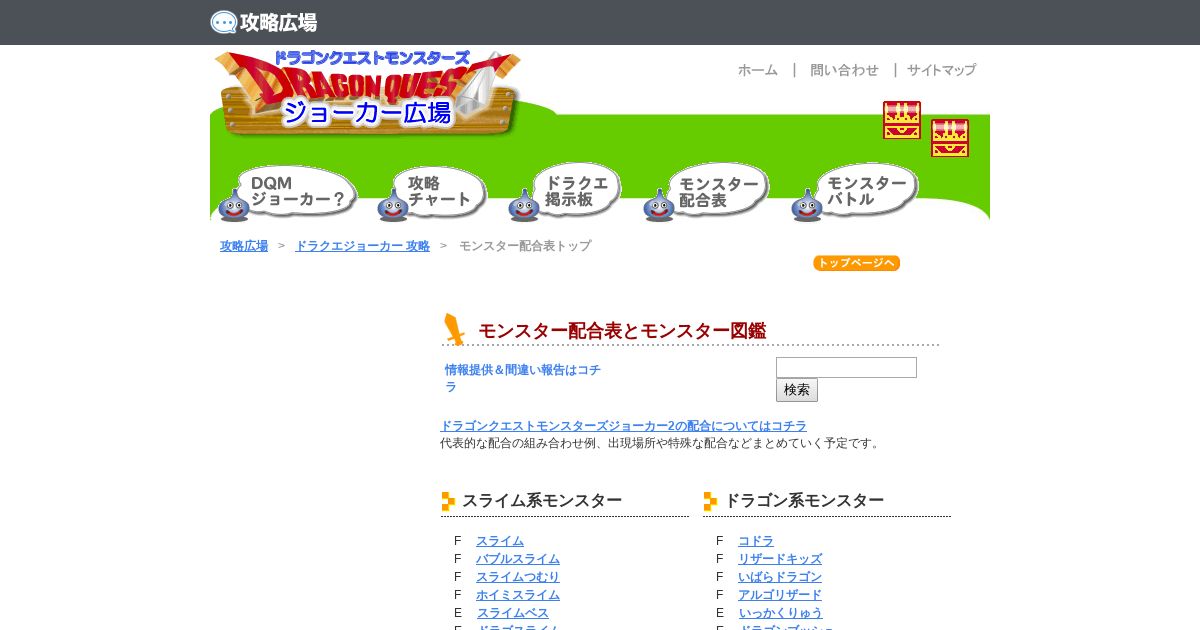The height and width of the screenshot is (630, 1200).
Task: Click the slime icon beside モンスターバトル
Action: click(x=807, y=206)
